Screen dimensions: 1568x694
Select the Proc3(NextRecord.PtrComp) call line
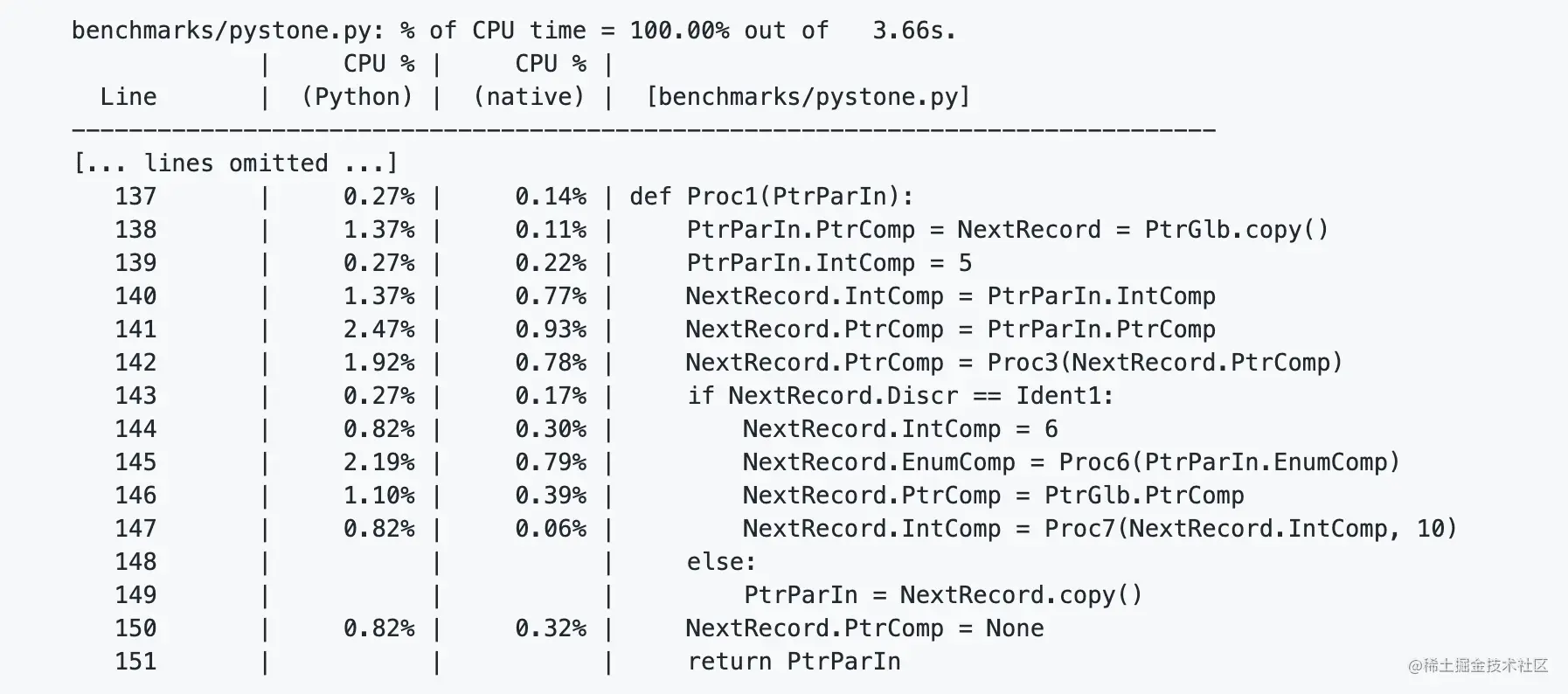[x=1014, y=362]
